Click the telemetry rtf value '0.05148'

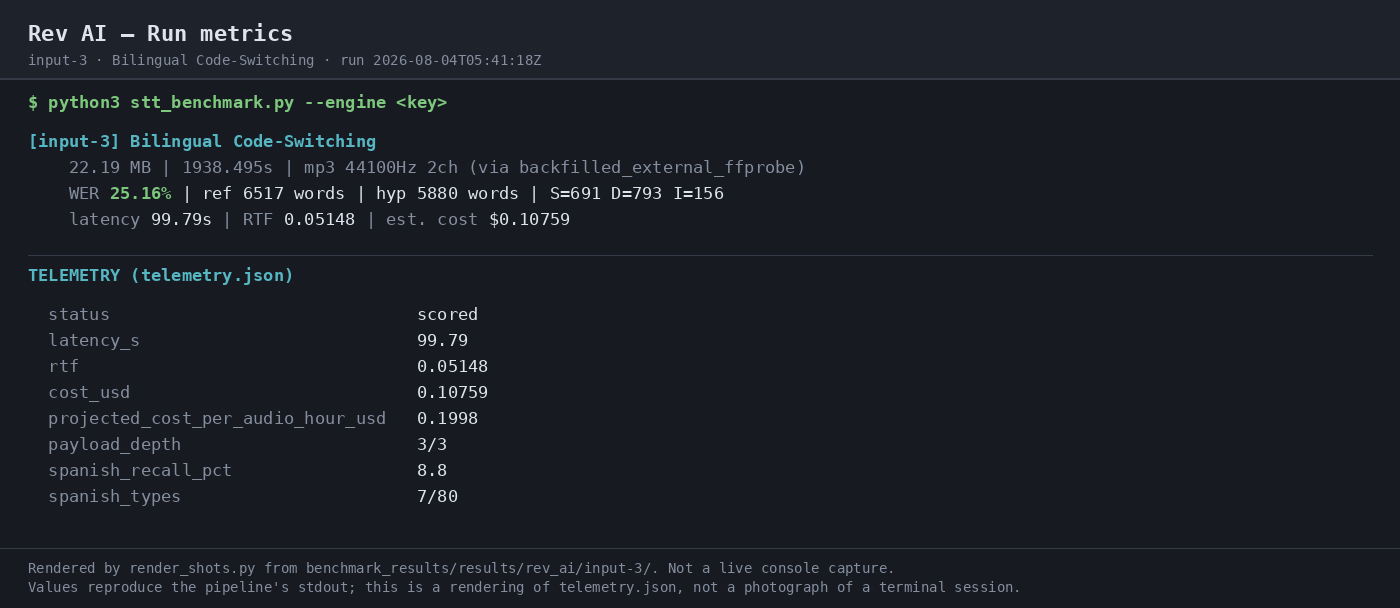tap(452, 367)
